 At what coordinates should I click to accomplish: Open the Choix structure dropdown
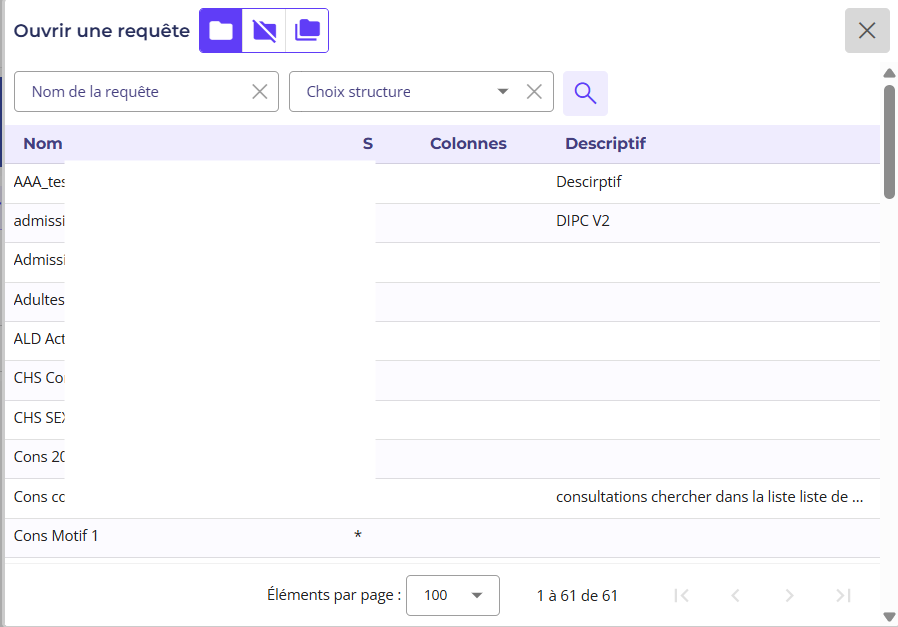coord(502,92)
